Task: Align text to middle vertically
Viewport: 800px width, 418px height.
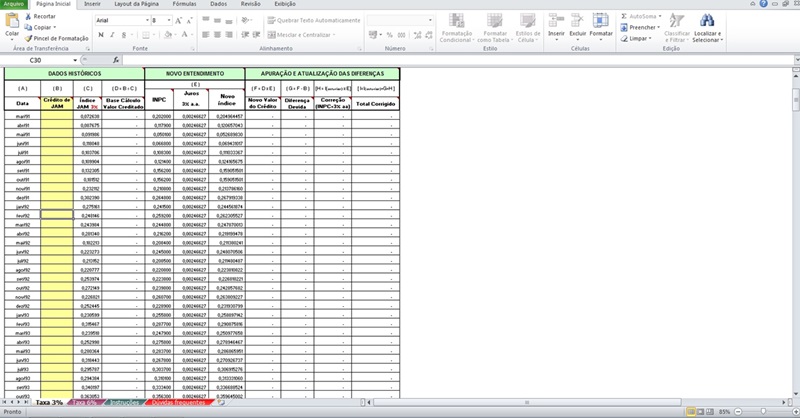Action: click(217, 20)
